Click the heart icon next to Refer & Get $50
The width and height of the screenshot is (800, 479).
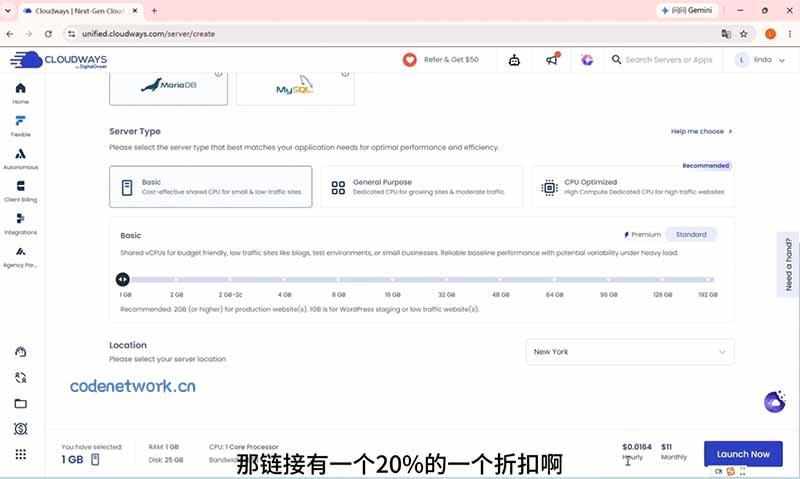[409, 60]
